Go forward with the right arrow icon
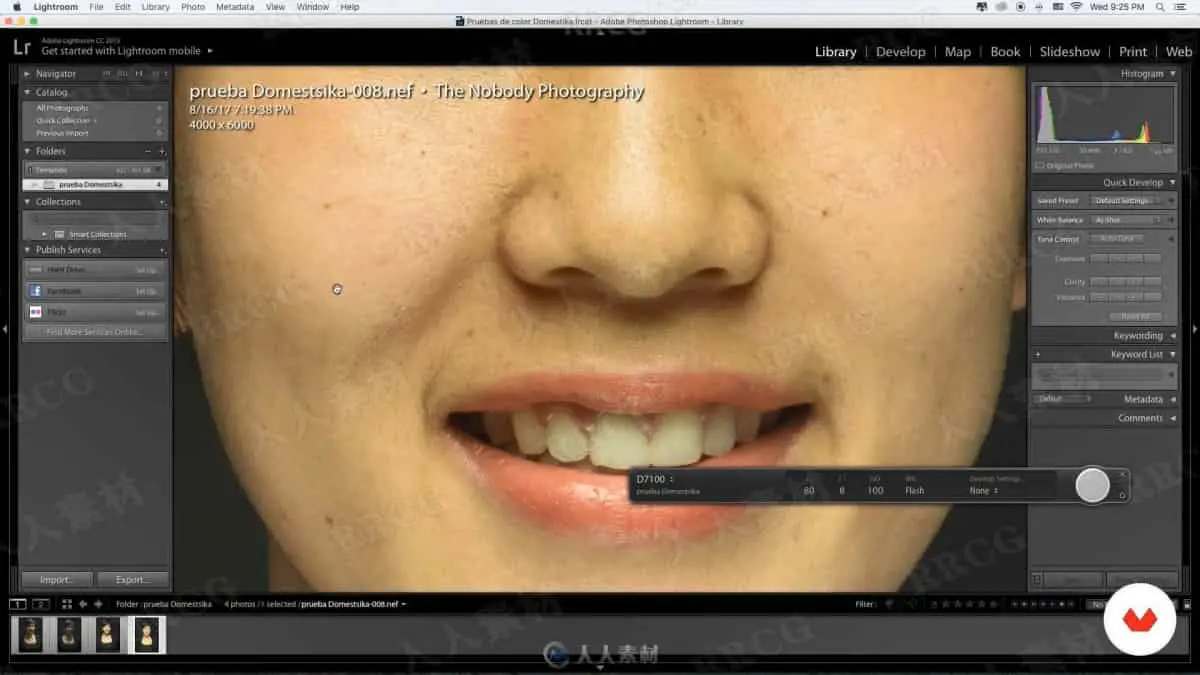Viewport: 1200px width, 675px height. coord(98,604)
